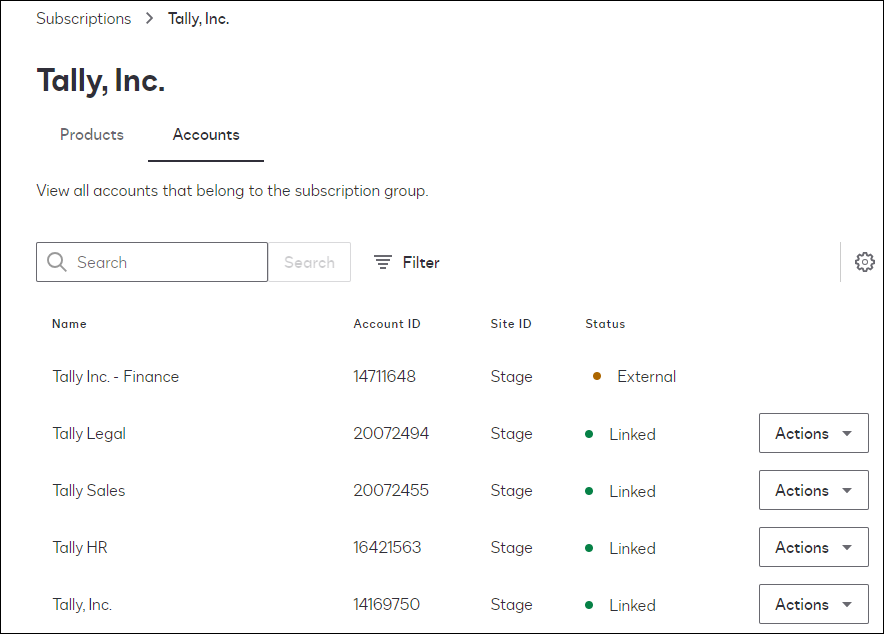The height and width of the screenshot is (634, 884).
Task: Sort by the Account ID column header
Action: [387, 324]
